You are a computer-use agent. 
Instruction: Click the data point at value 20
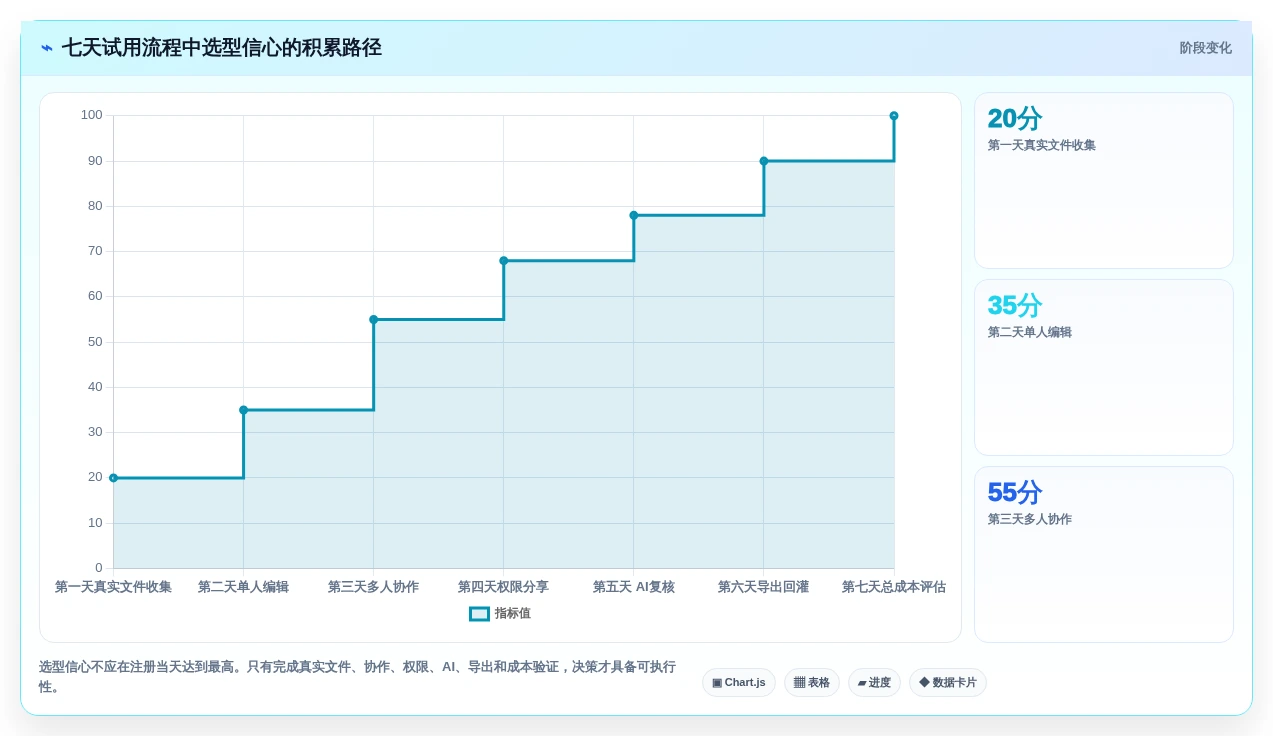pos(113,478)
